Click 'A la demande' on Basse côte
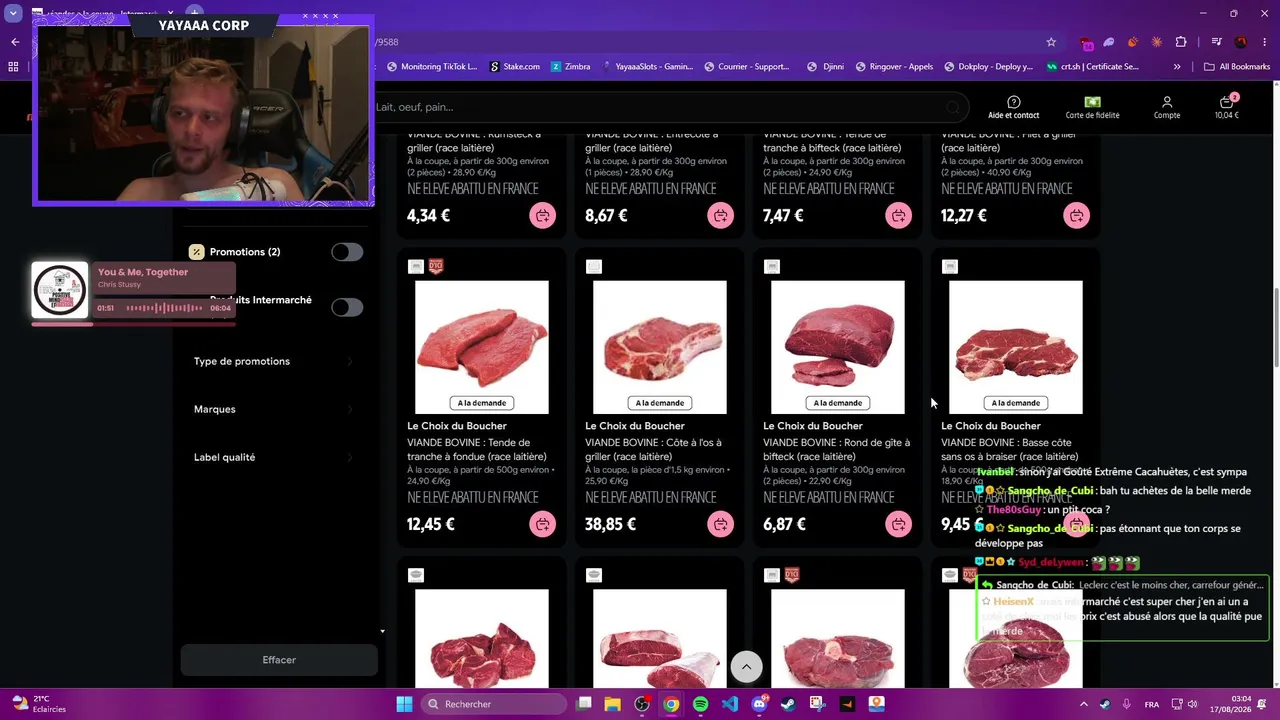1280x720 pixels. click(x=1016, y=403)
